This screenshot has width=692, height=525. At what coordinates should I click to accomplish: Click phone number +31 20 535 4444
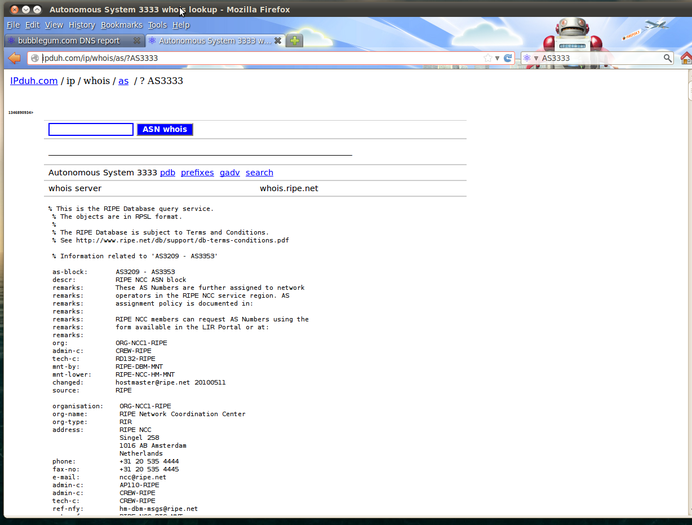(149, 461)
